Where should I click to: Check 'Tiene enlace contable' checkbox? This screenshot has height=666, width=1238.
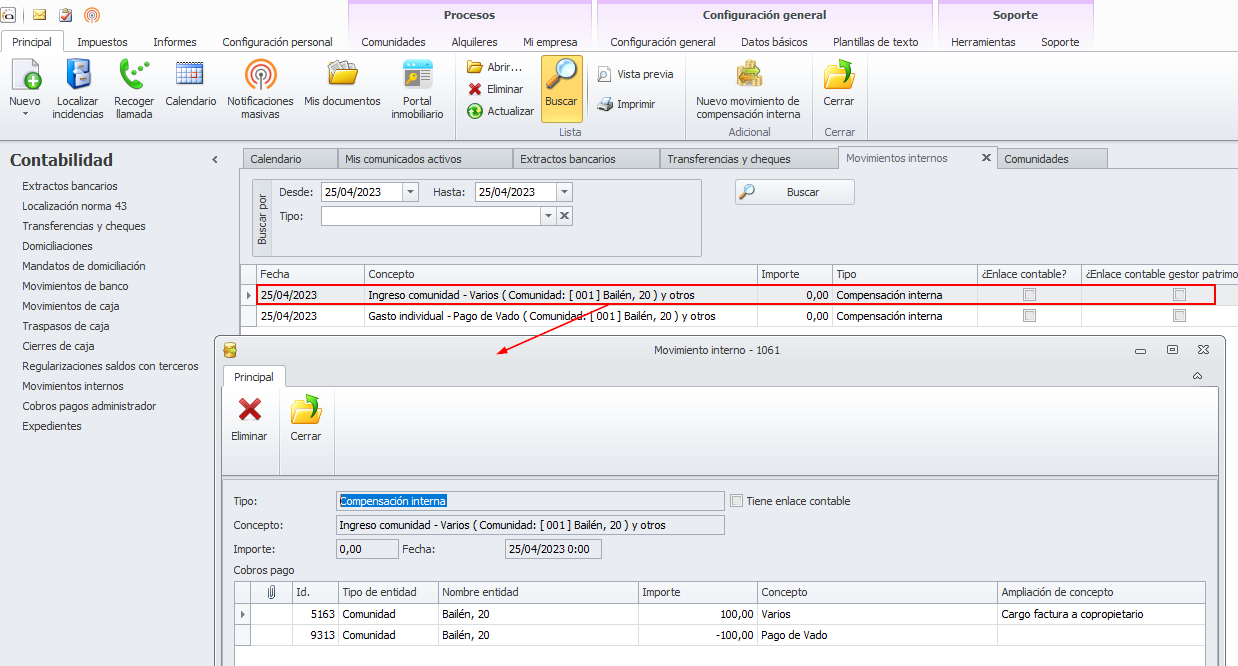tap(737, 501)
